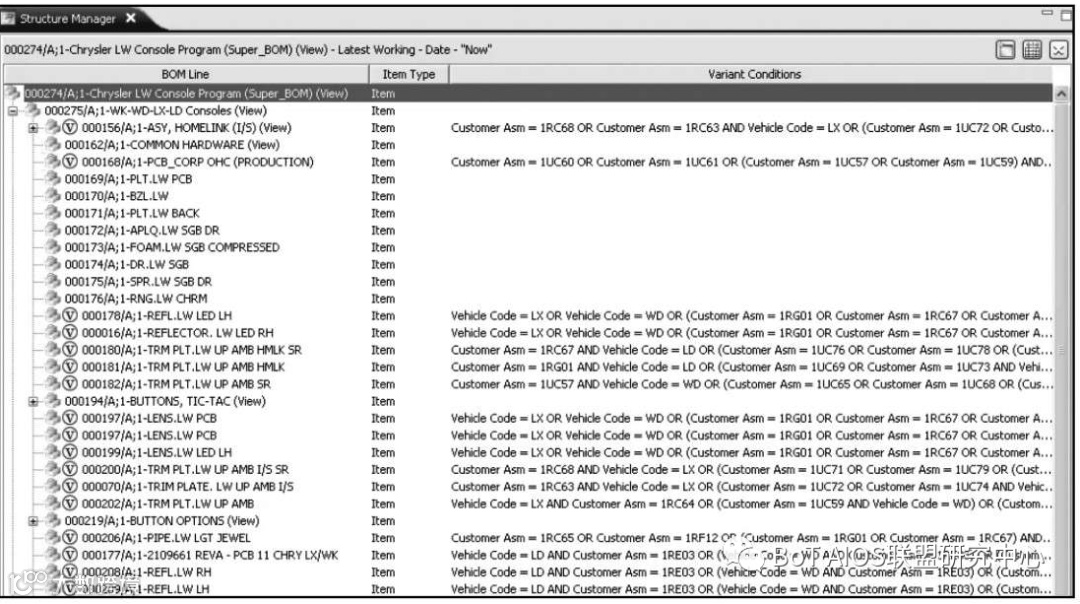Select the Structure Manager tab

[68, 19]
